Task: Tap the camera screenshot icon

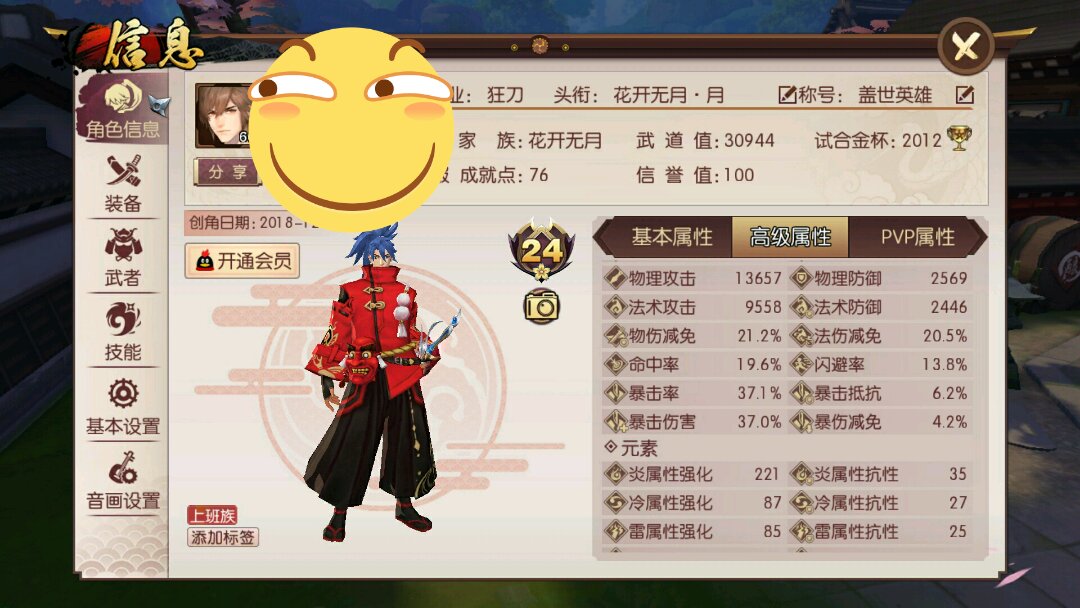Action: pyautogui.click(x=541, y=306)
